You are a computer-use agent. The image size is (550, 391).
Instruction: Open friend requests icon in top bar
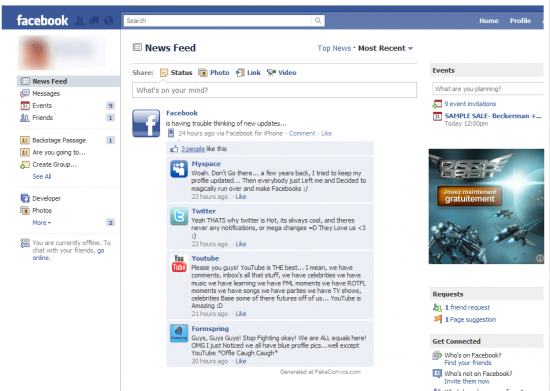(x=80, y=21)
